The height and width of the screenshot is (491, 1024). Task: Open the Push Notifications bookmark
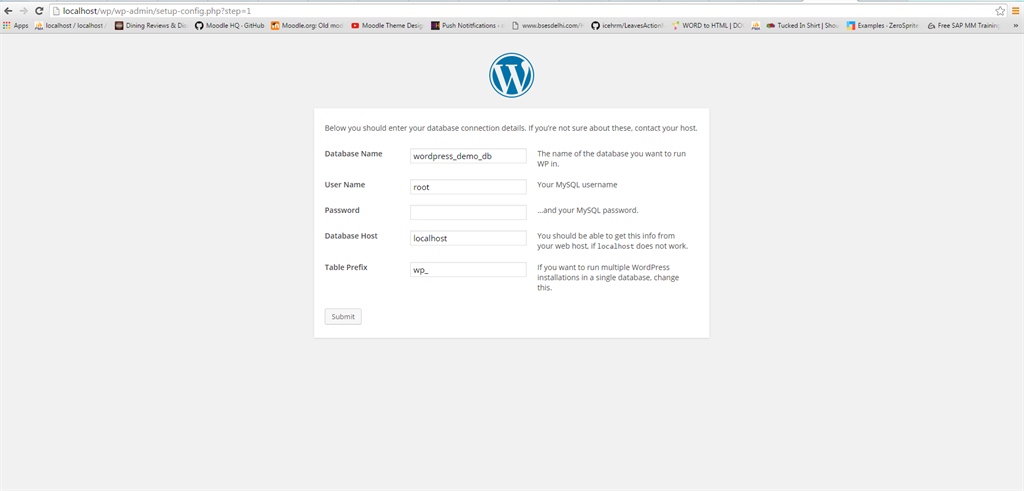tap(468, 26)
